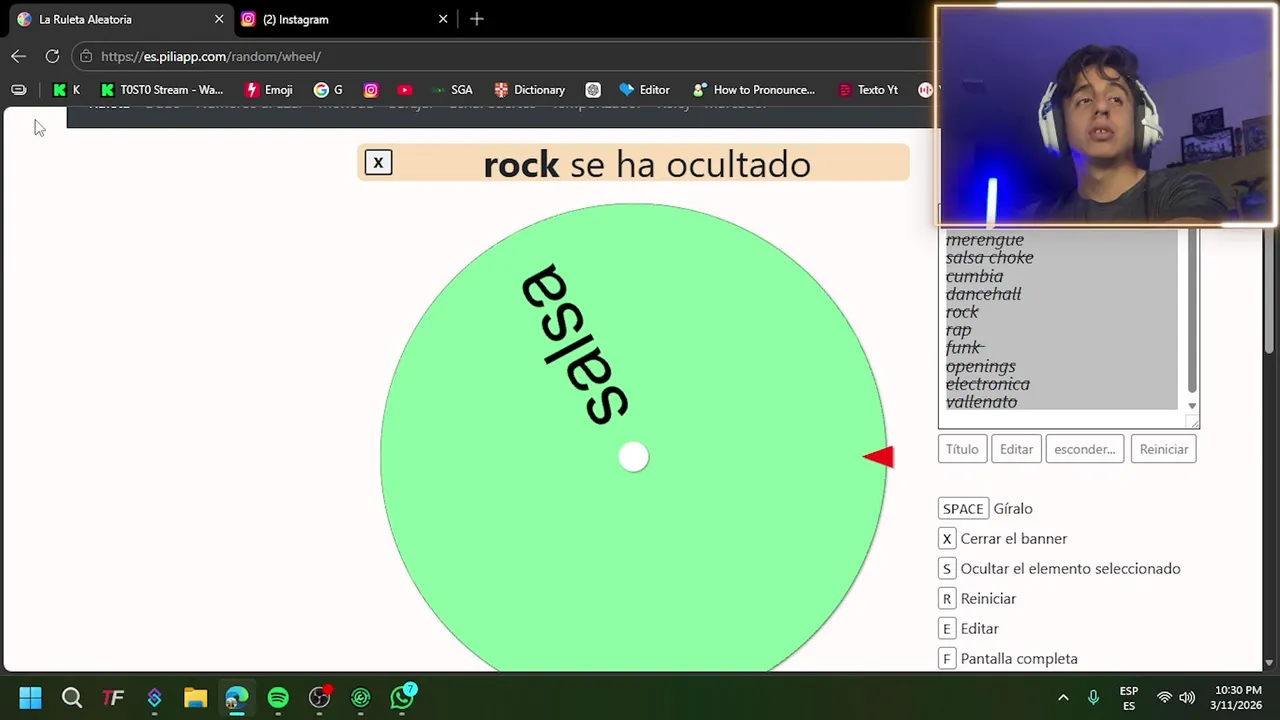Open the Instagram bookmark icon
This screenshot has width=1280, height=720.
371,90
